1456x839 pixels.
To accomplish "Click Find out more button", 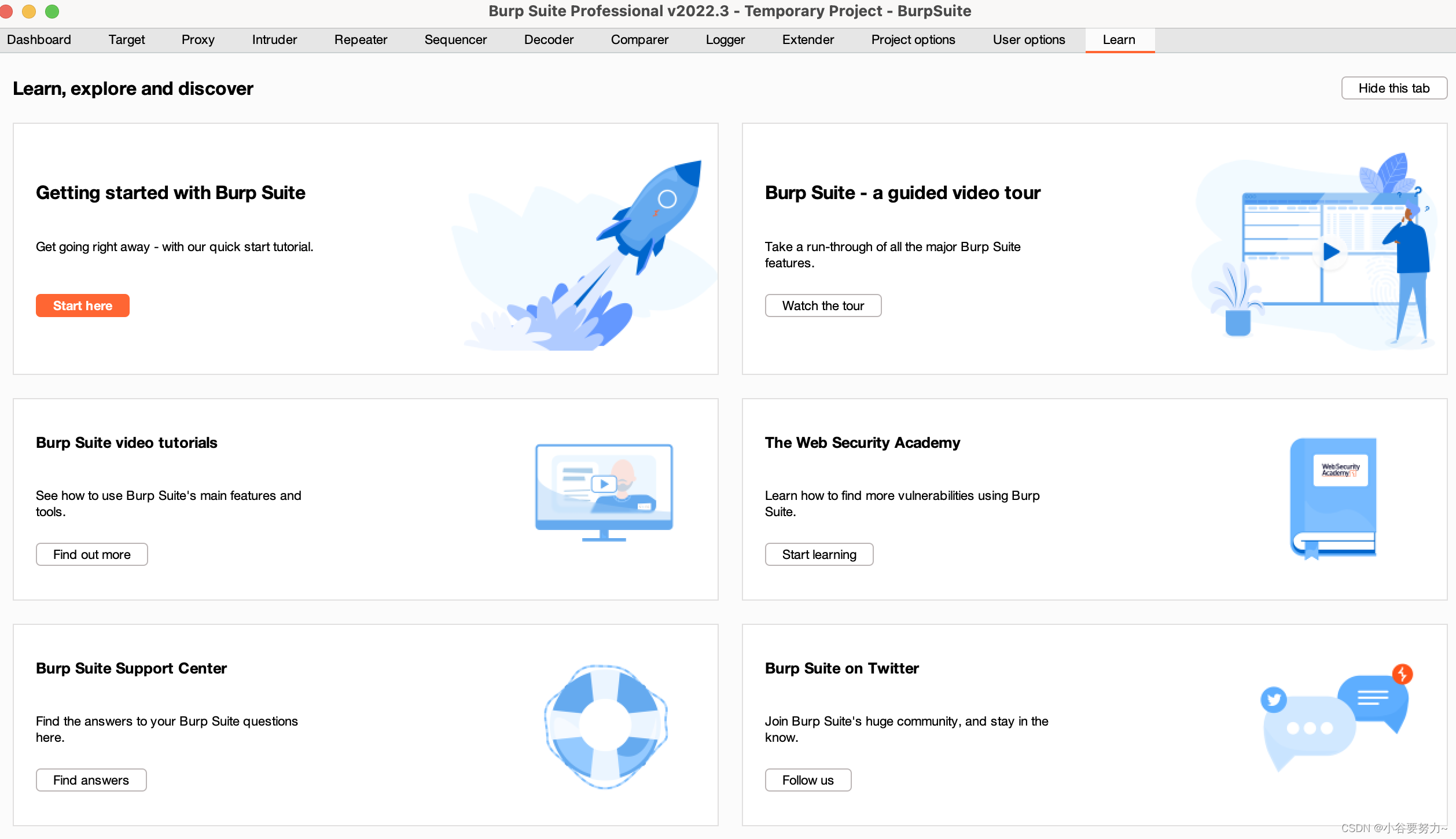I will pos(91,554).
